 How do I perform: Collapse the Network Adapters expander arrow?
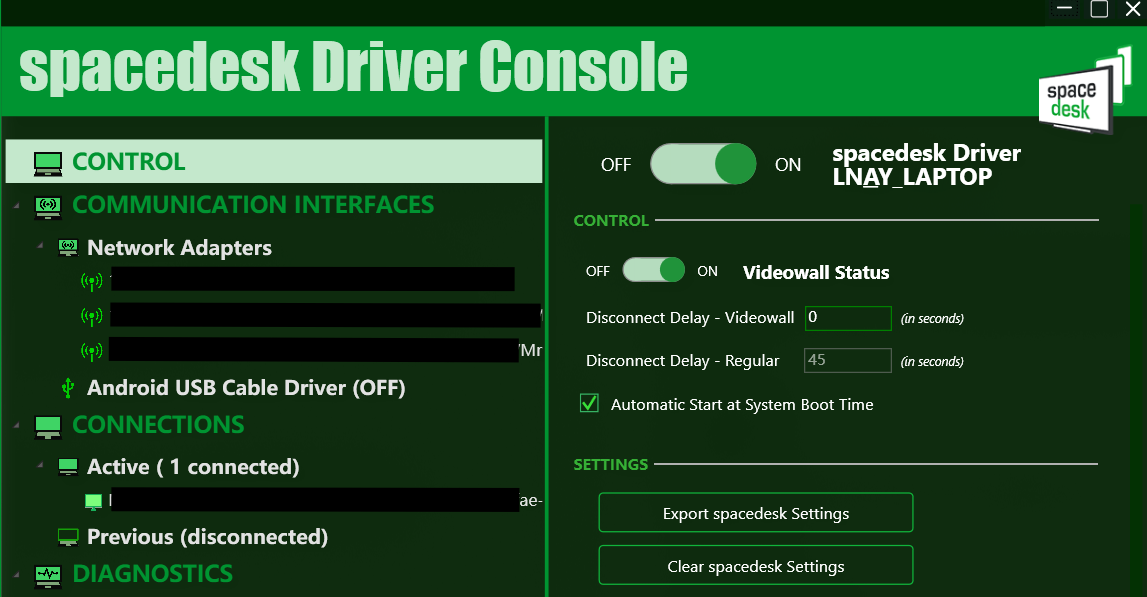click(40, 247)
